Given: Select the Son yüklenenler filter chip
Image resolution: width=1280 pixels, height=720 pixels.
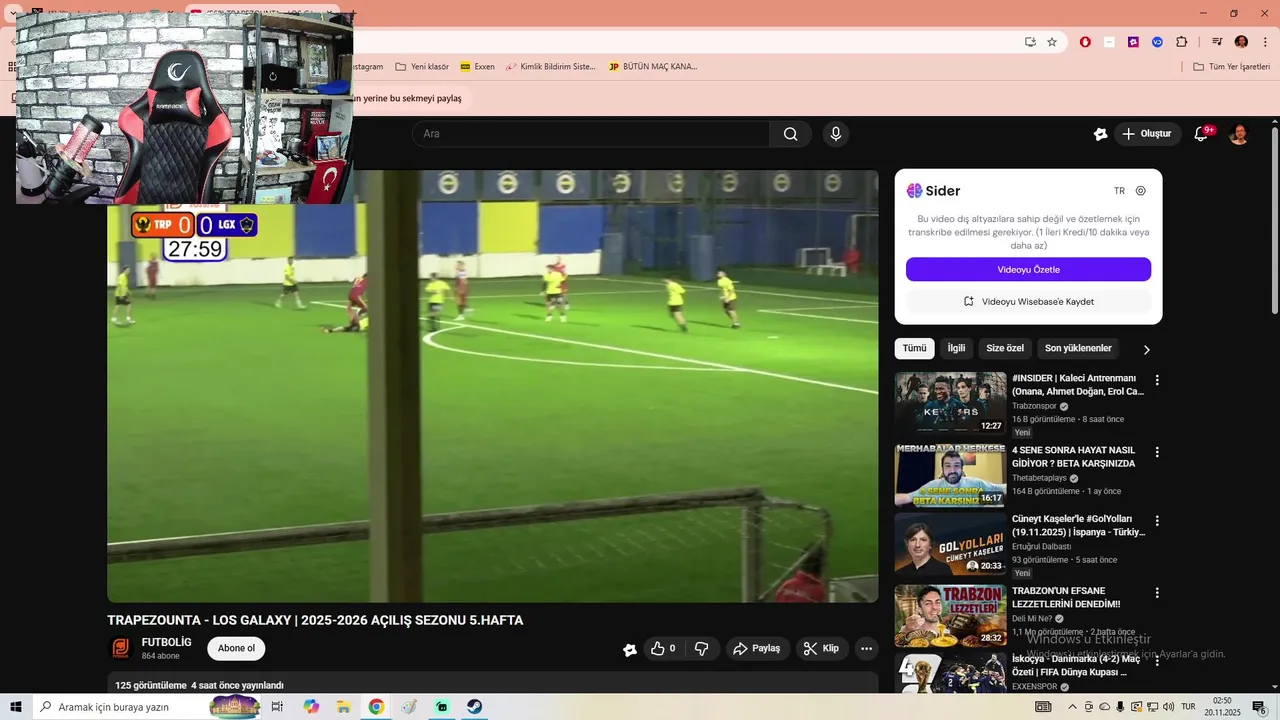Looking at the screenshot, I should (x=1078, y=349).
